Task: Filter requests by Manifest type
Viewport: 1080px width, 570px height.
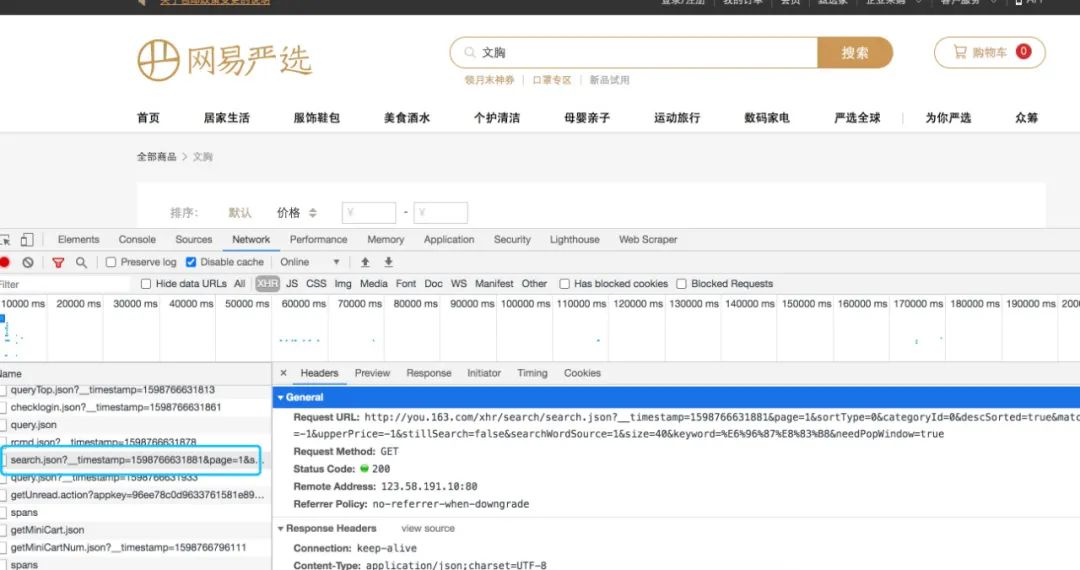Action: click(x=494, y=284)
